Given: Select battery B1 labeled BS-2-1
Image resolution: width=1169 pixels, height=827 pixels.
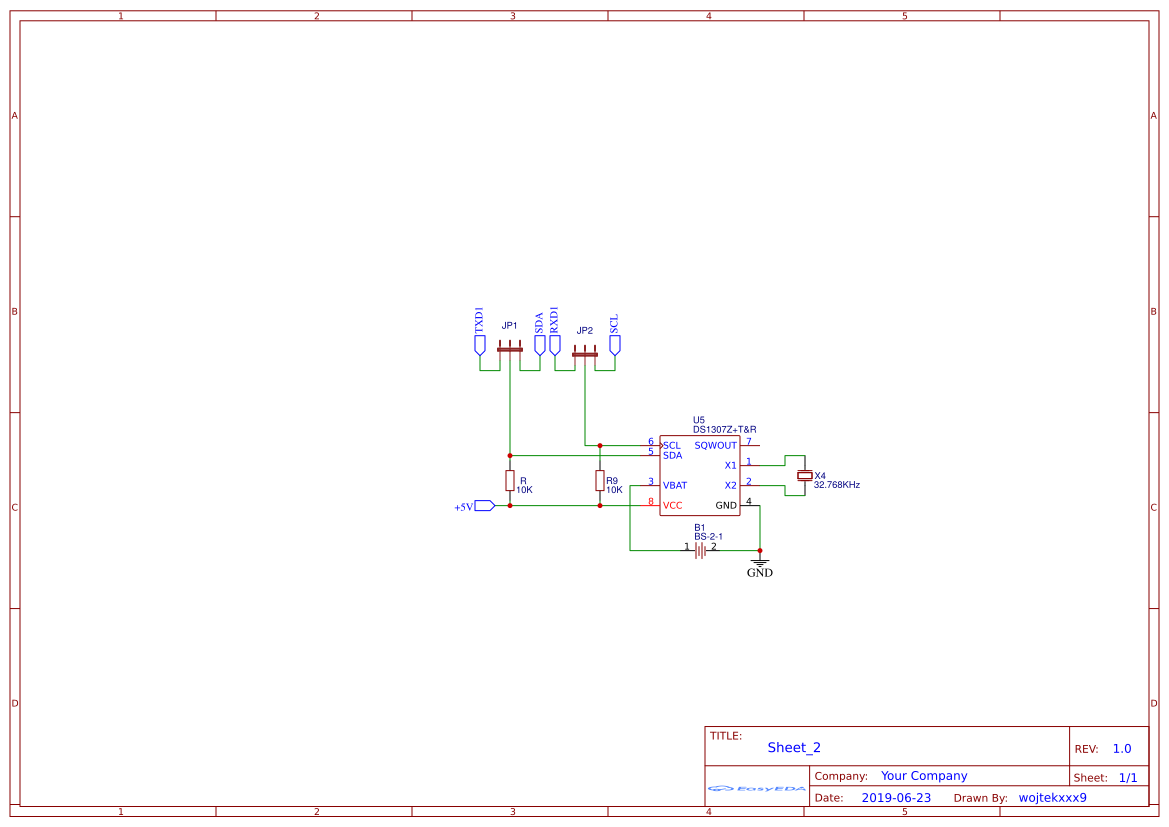Looking at the screenshot, I should pos(702,550).
